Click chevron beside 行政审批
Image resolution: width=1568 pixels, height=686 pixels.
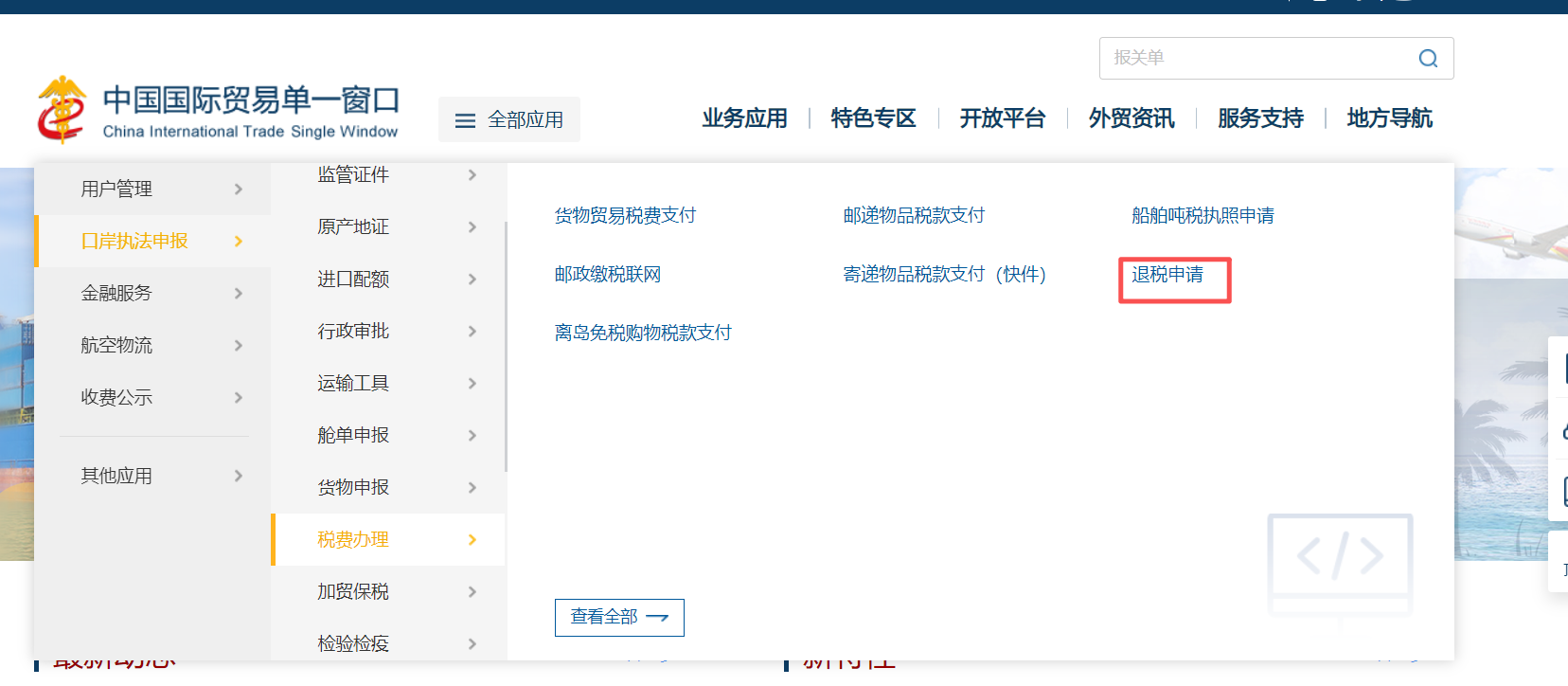click(x=472, y=332)
